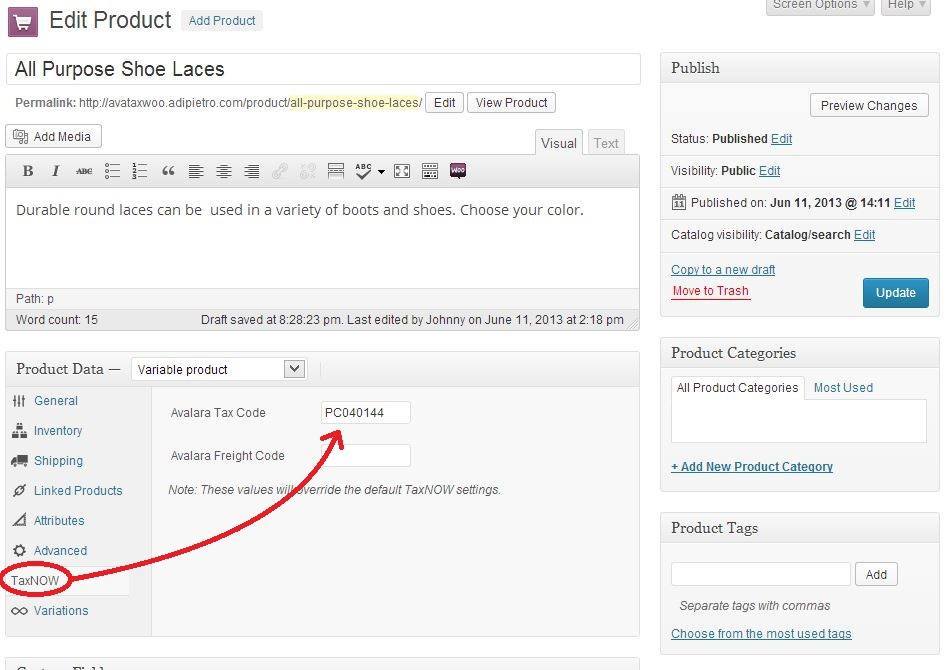Insert the More tag into the post
The width and height of the screenshot is (948, 670).
pos(335,171)
